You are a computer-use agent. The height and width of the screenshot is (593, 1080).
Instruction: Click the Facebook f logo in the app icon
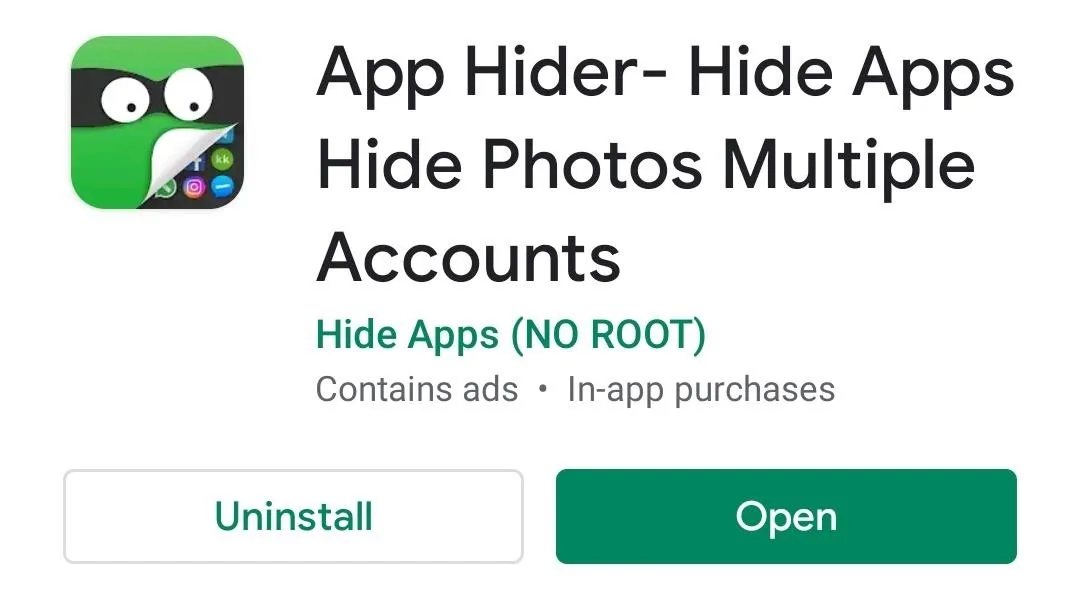pyautogui.click(x=197, y=163)
